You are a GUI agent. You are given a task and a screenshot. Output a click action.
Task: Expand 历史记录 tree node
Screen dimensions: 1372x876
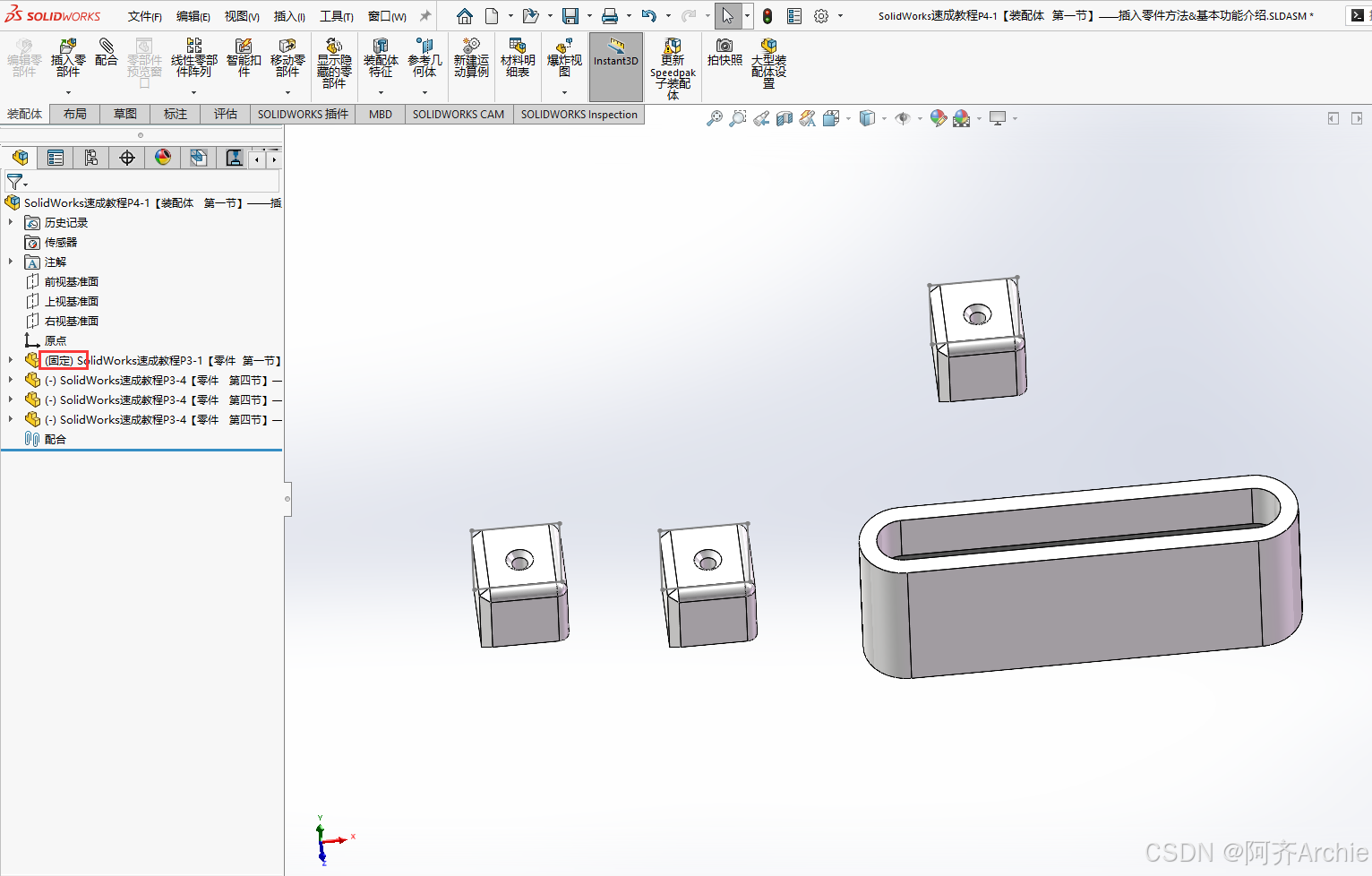coord(11,222)
